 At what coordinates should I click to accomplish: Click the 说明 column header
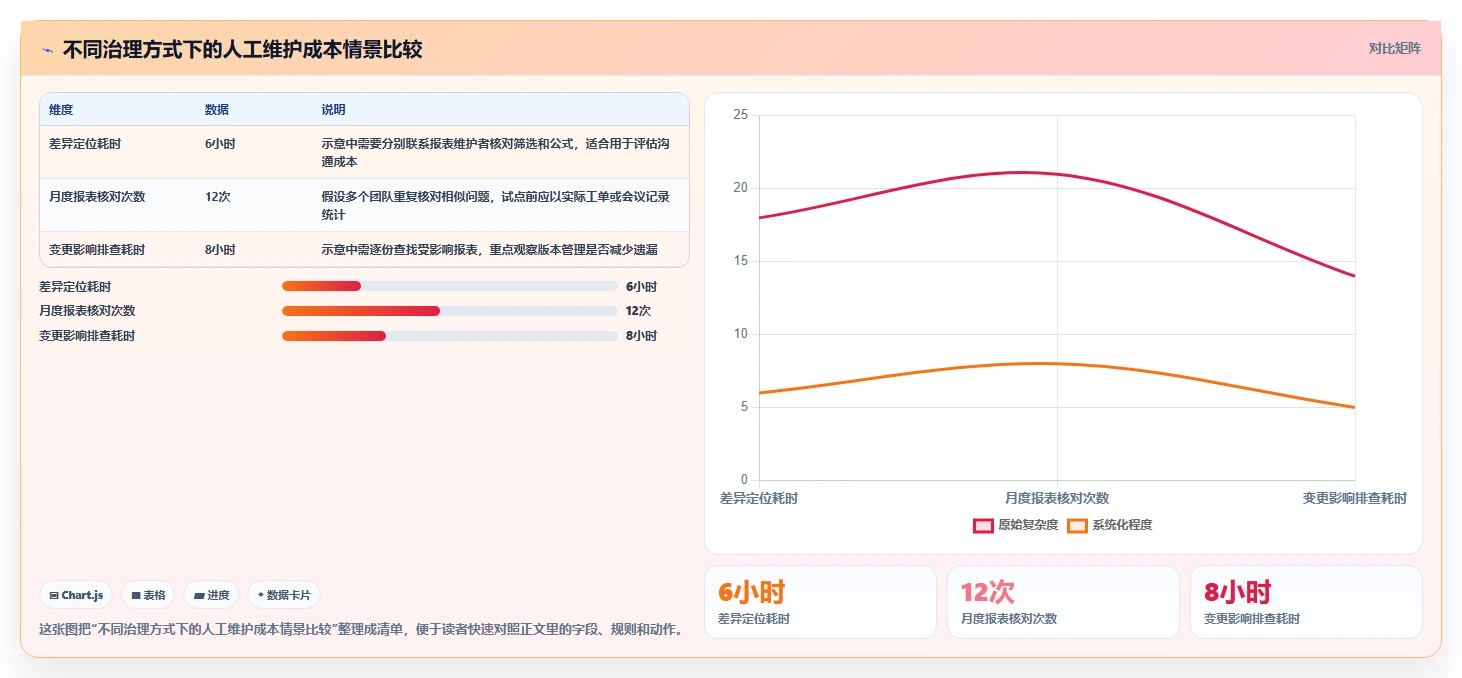333,110
